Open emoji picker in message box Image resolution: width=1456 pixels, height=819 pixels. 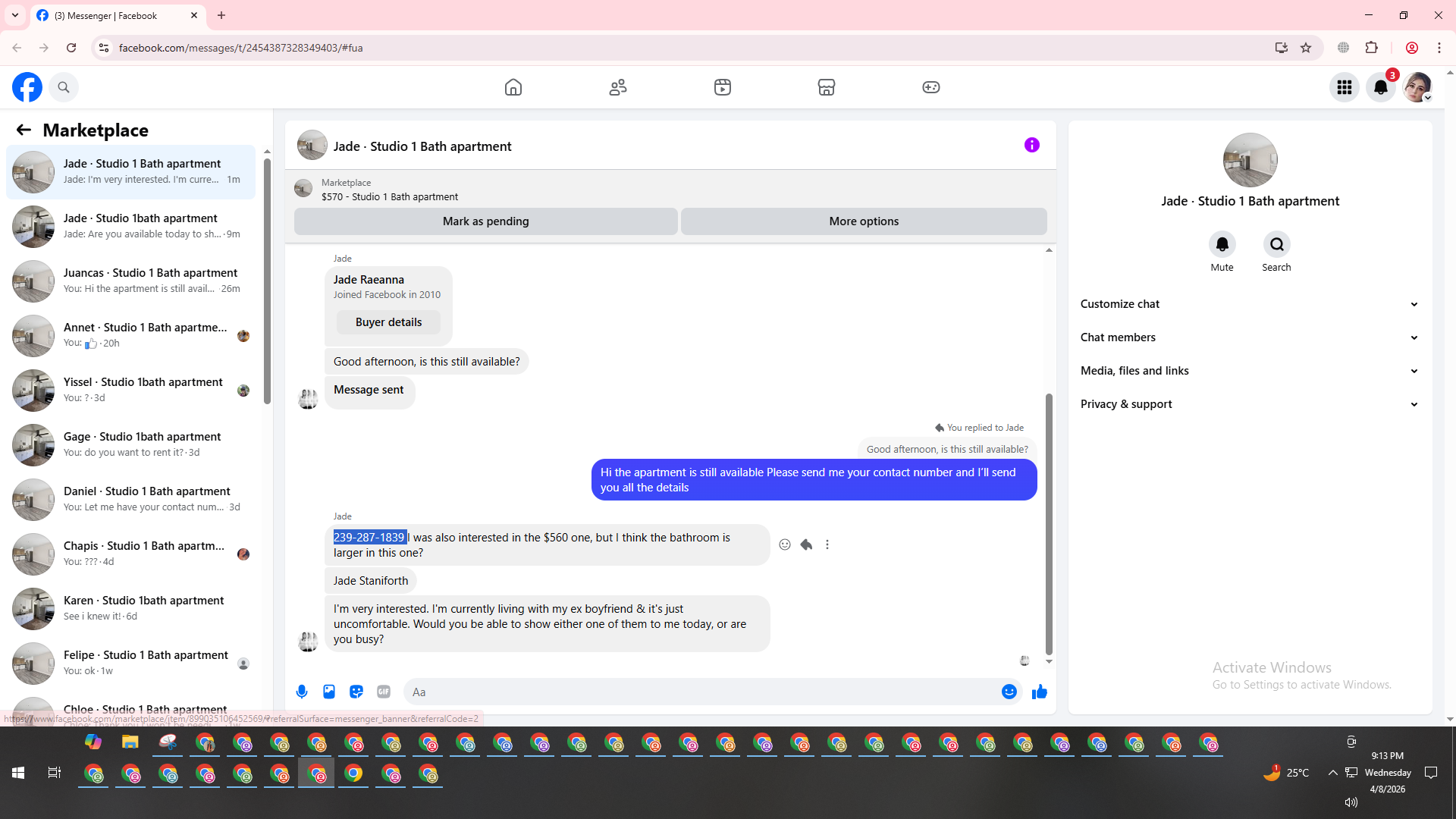coord(1009,692)
